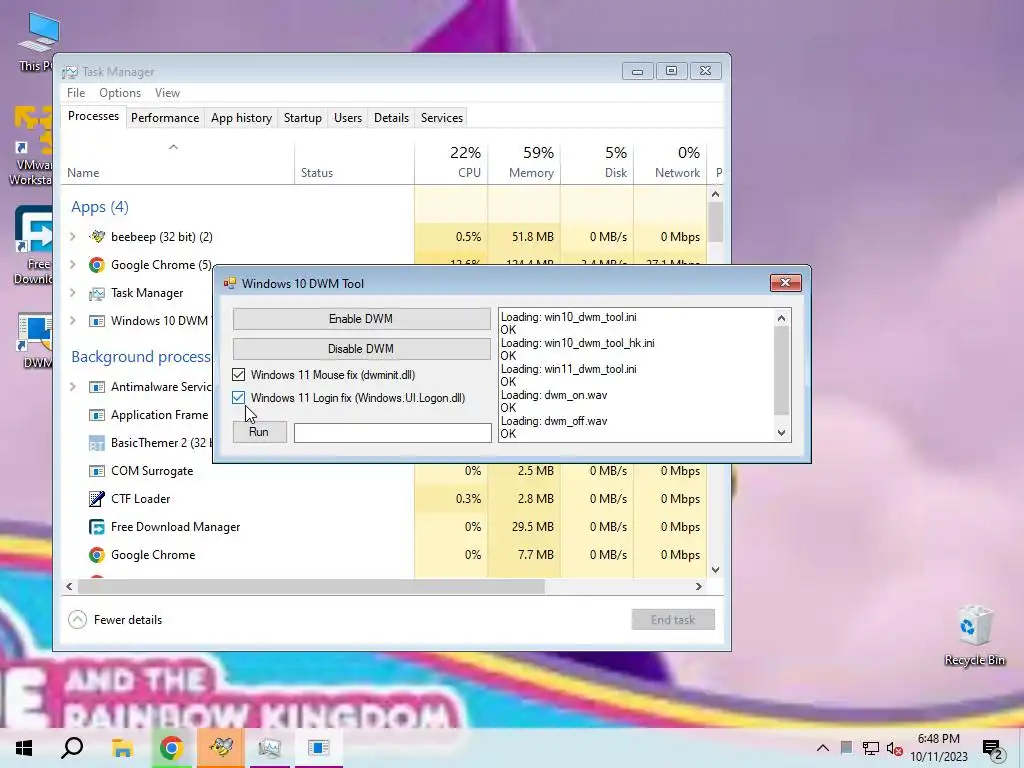
Task: Click the Run button in DWM Tool
Action: (259, 432)
